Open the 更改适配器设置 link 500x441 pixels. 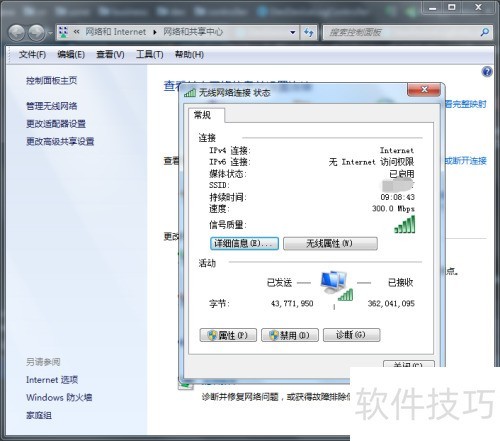point(56,124)
